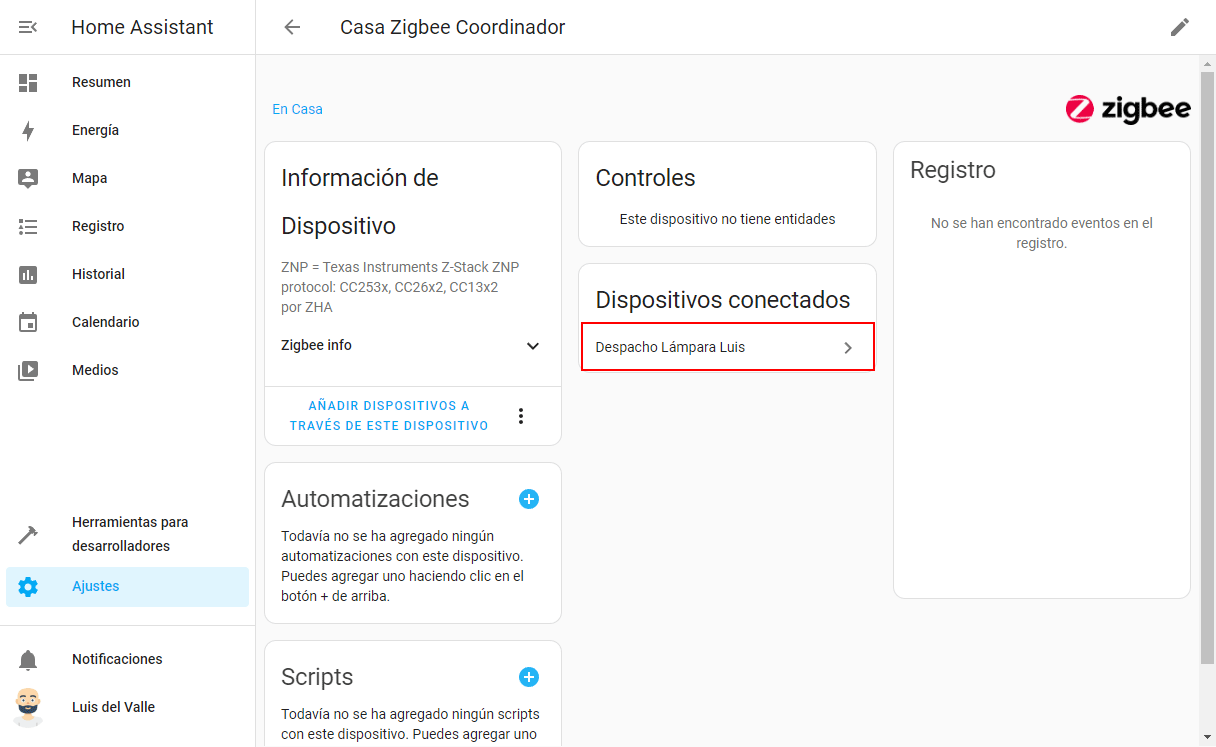This screenshot has height=747, width=1216.
Task: Go to the Mapa view
Action: pyautogui.click(x=89, y=178)
